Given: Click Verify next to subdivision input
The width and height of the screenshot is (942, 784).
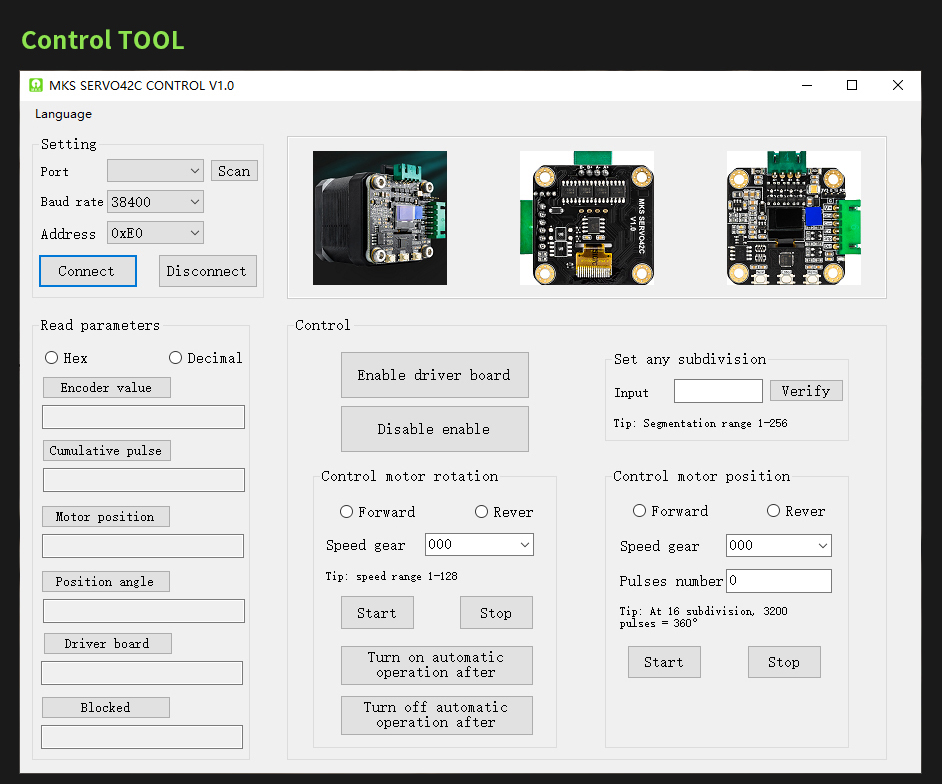Looking at the screenshot, I should [805, 391].
